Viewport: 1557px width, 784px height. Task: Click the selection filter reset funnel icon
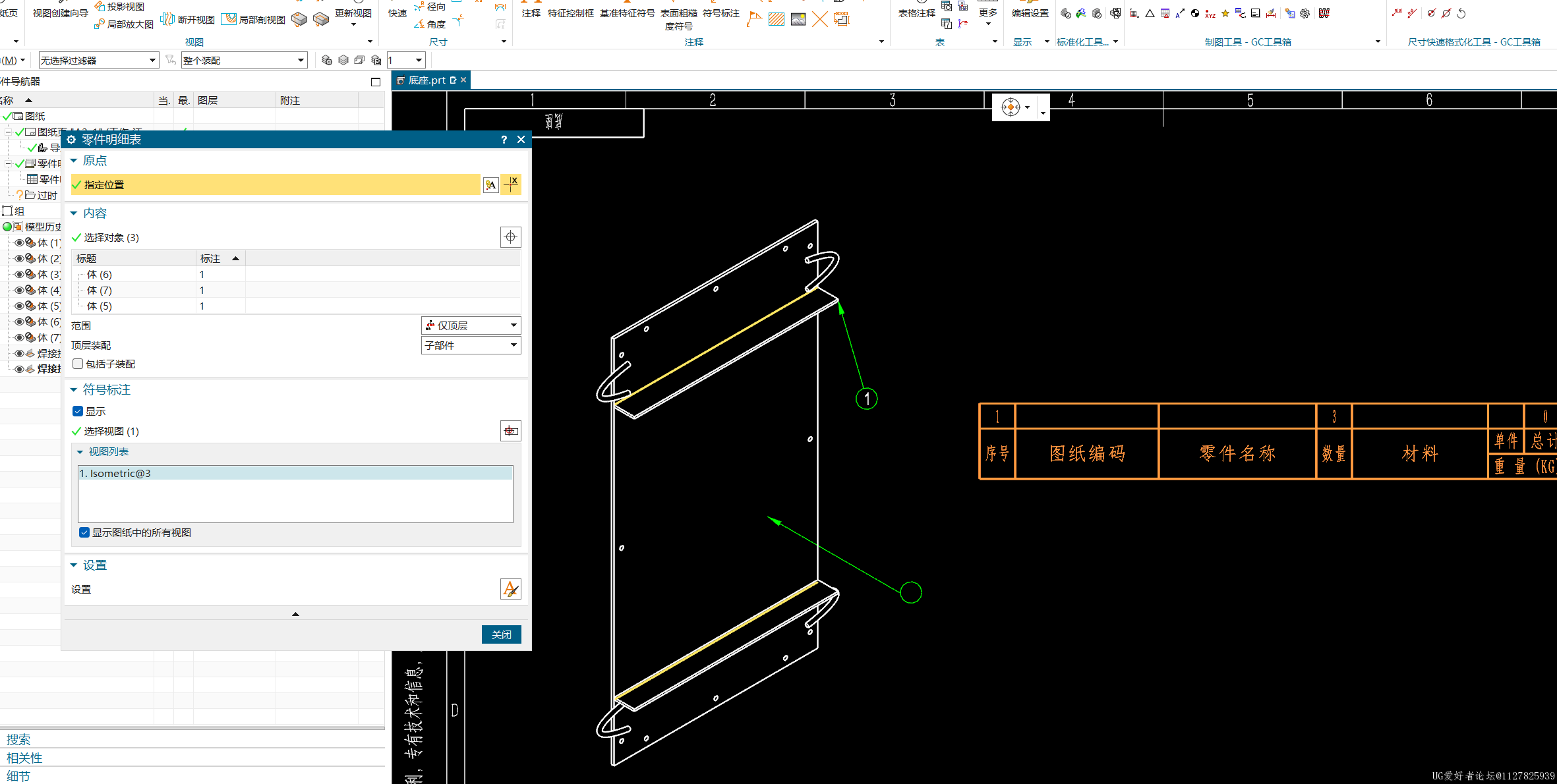pos(171,60)
